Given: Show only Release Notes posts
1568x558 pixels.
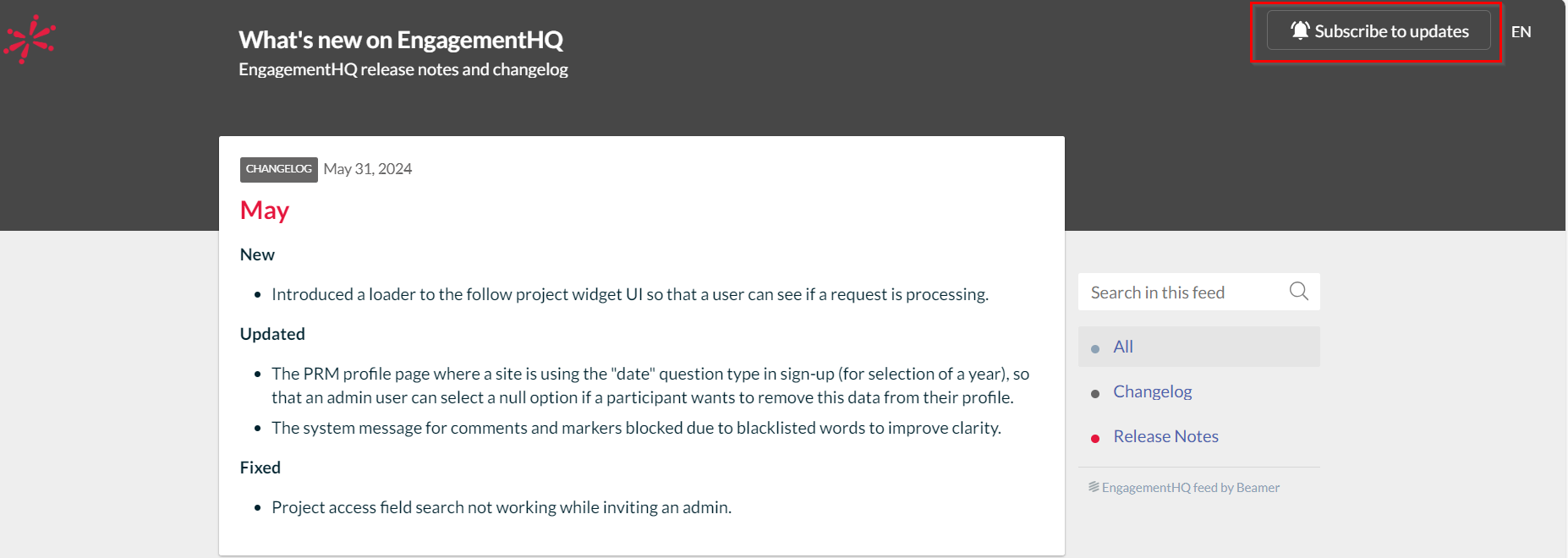Looking at the screenshot, I should [x=1165, y=435].
